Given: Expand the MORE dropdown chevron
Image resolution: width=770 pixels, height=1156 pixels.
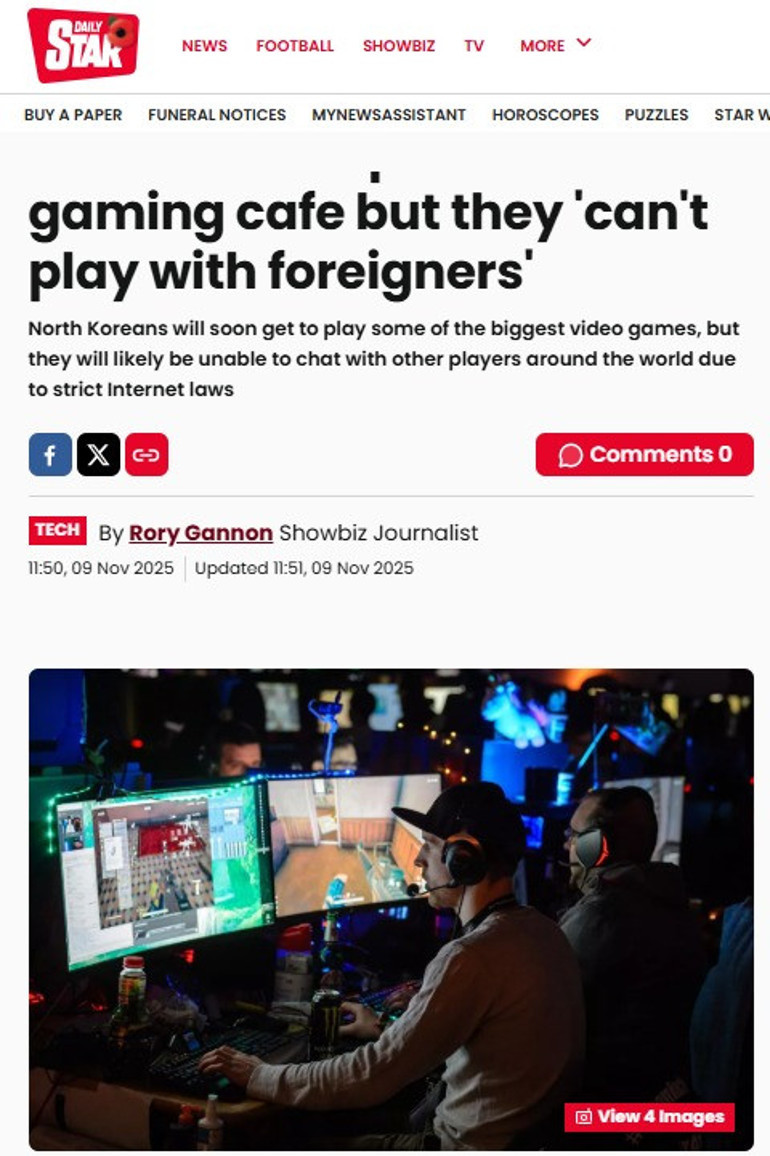Looking at the screenshot, I should (x=583, y=43).
